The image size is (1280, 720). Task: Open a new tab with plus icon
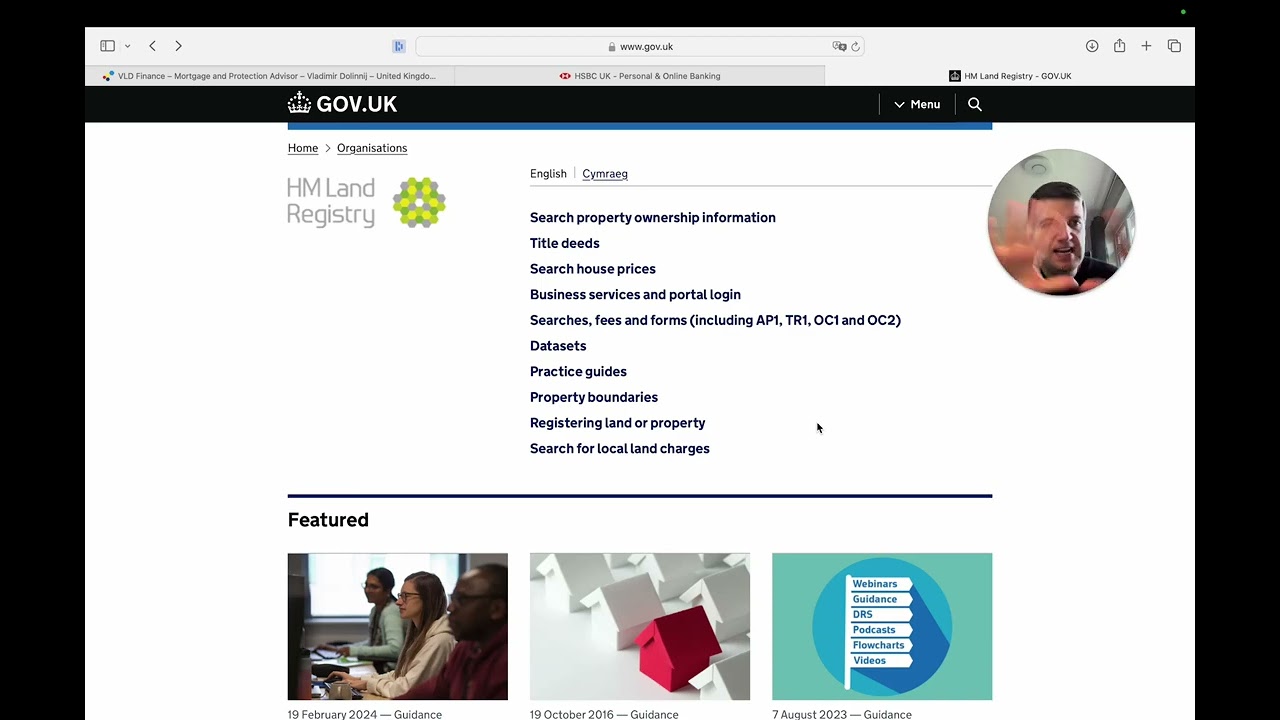click(1146, 46)
